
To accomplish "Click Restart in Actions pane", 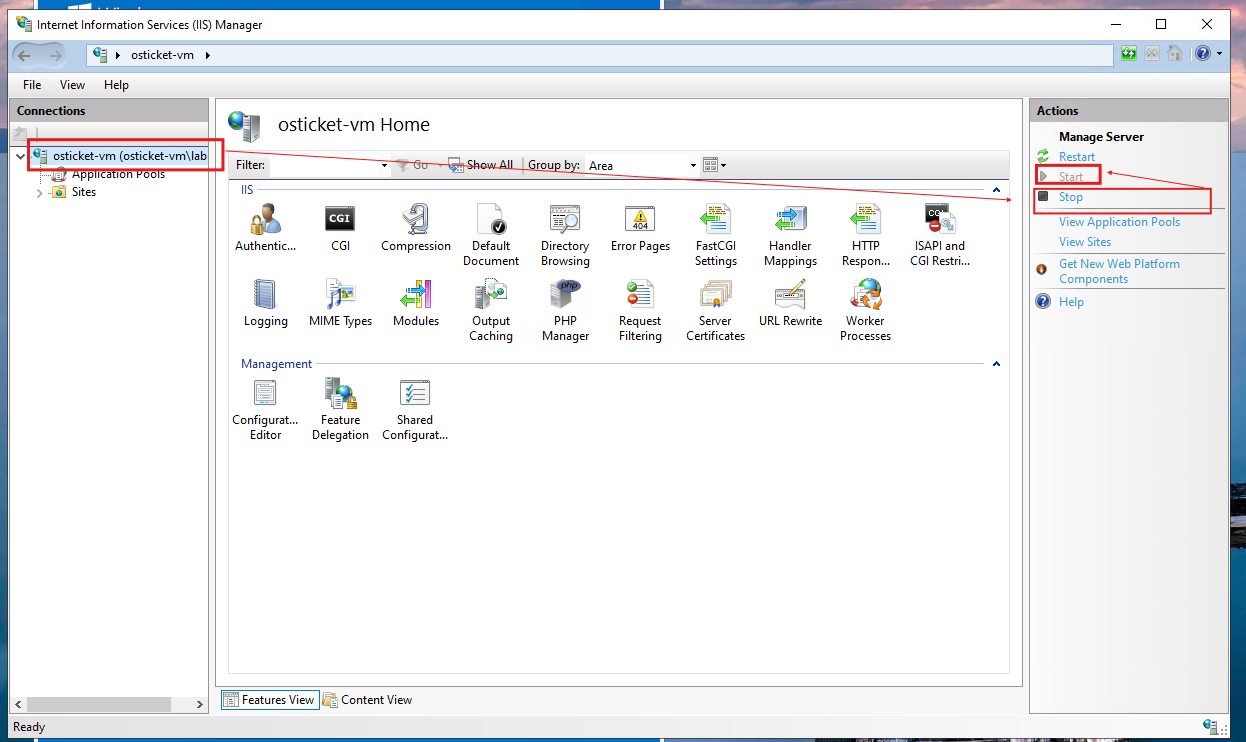I will (x=1076, y=157).
